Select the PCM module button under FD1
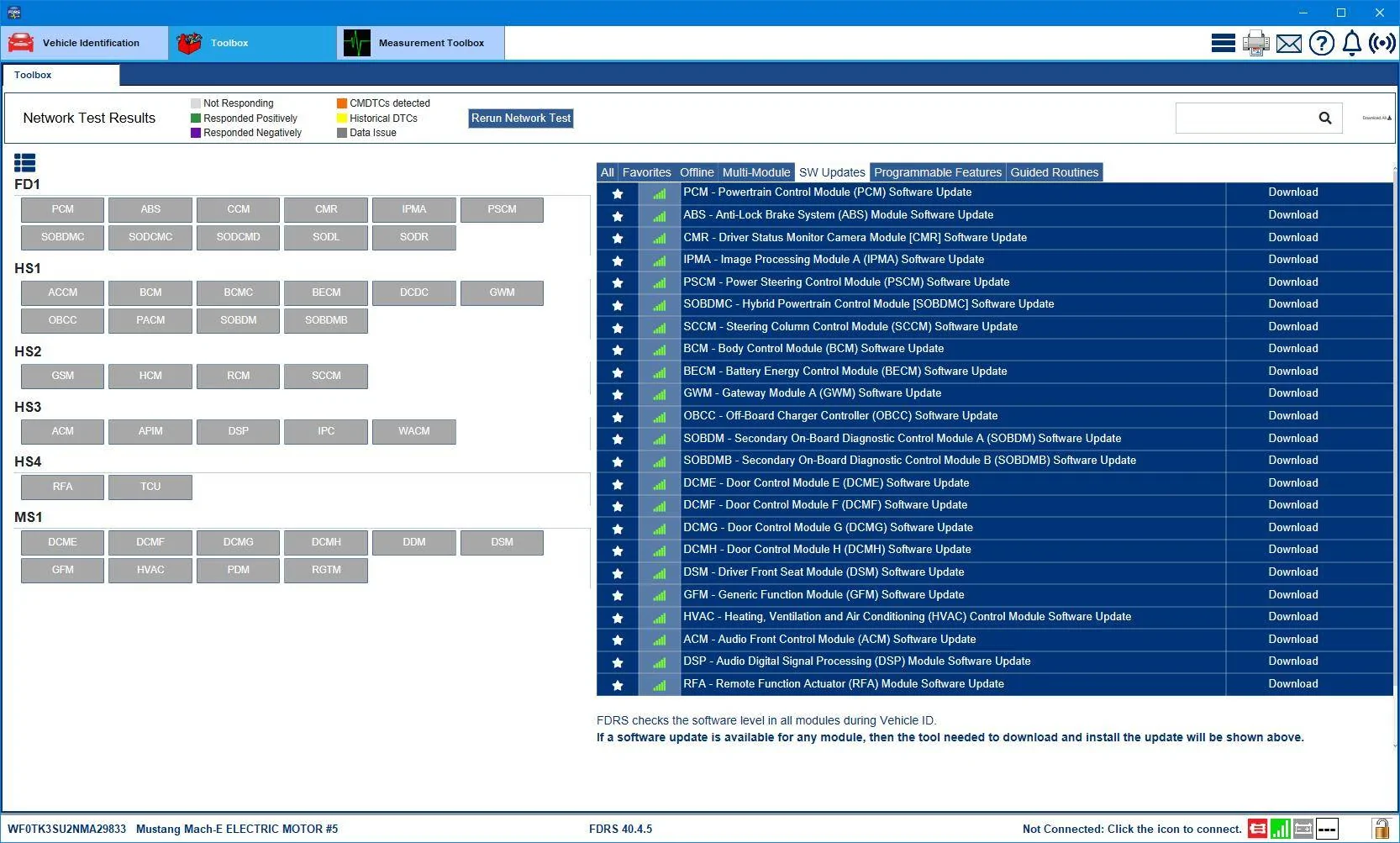This screenshot has width=1400, height=843. click(62, 209)
